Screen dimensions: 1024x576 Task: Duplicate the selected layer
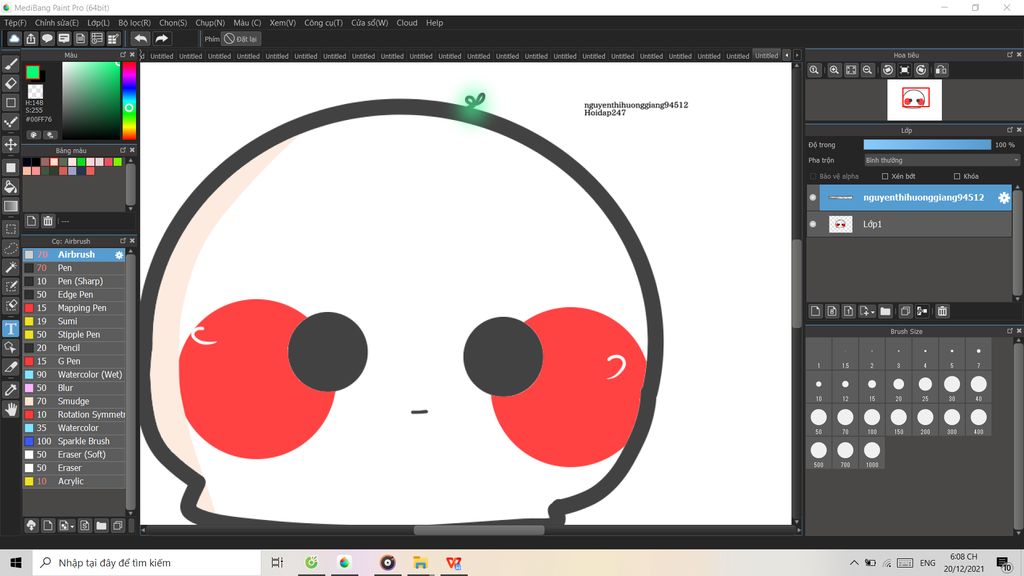(905, 312)
